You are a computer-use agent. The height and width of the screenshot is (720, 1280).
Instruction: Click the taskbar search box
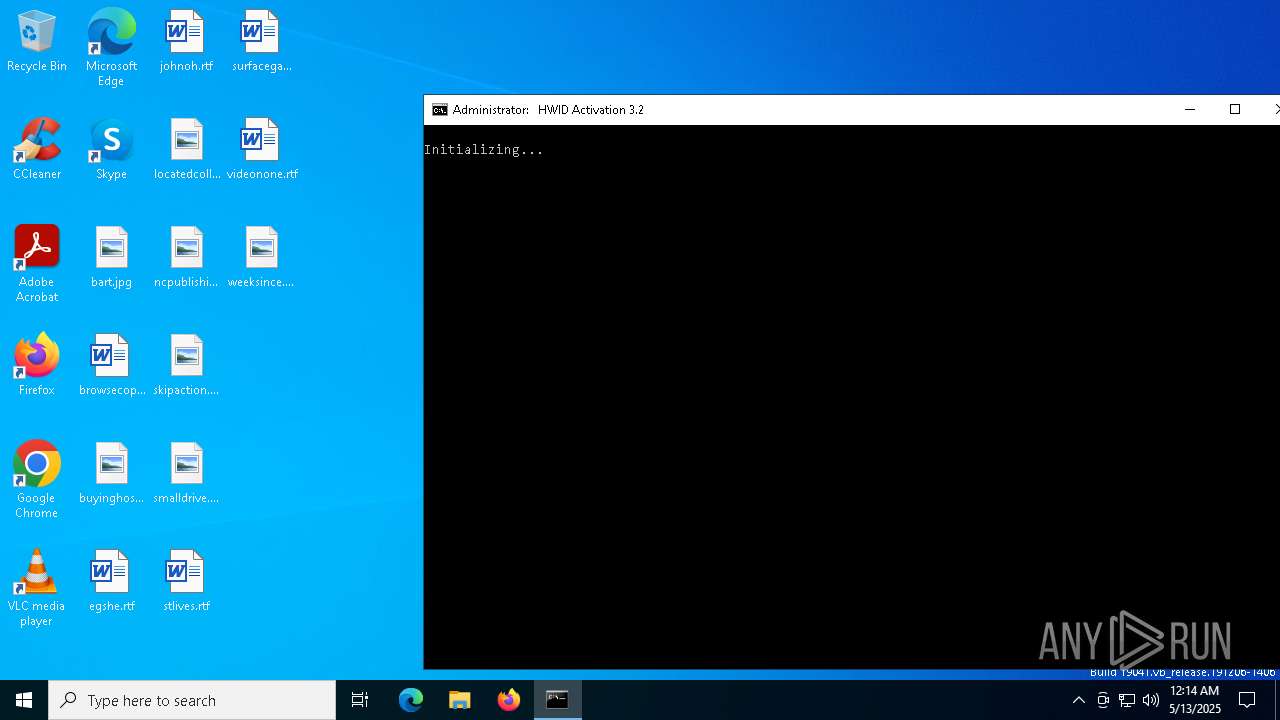point(192,700)
